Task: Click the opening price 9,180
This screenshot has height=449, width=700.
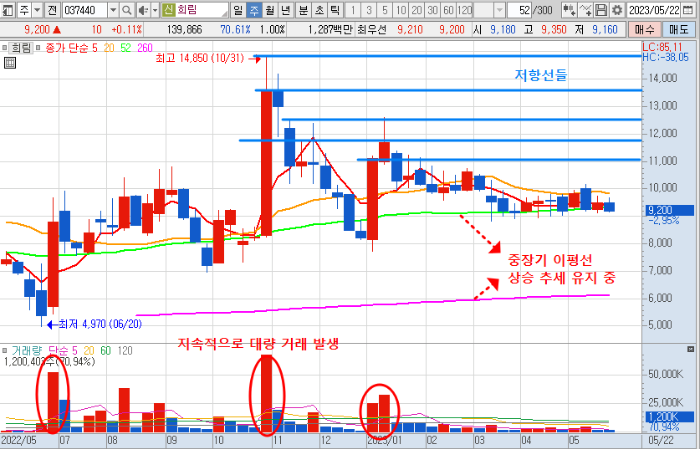Action: 503,30
